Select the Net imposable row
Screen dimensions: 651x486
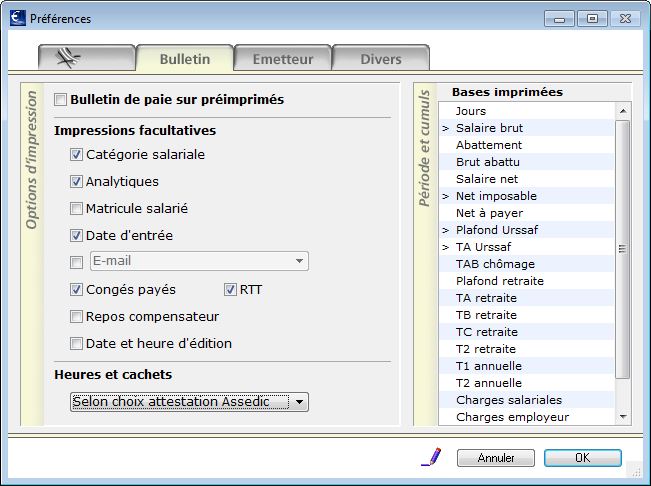point(526,196)
